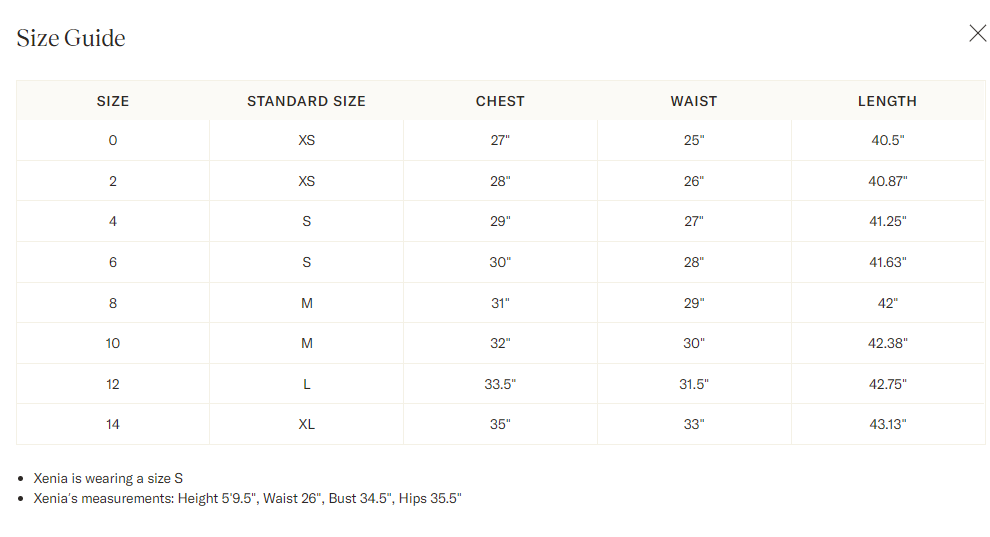Click the 43.13" length value
The height and width of the screenshot is (537, 990).
pyautogui.click(x=888, y=424)
